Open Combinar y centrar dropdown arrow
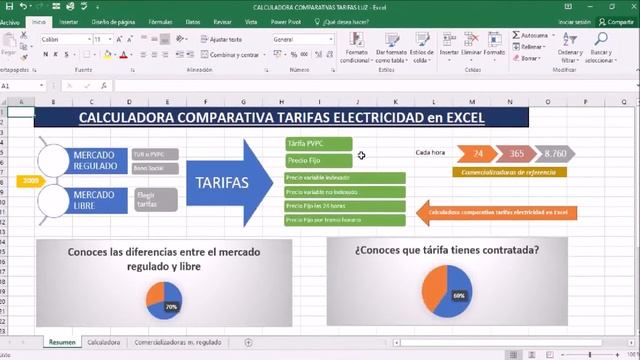The height and width of the screenshot is (360, 640). point(264,55)
